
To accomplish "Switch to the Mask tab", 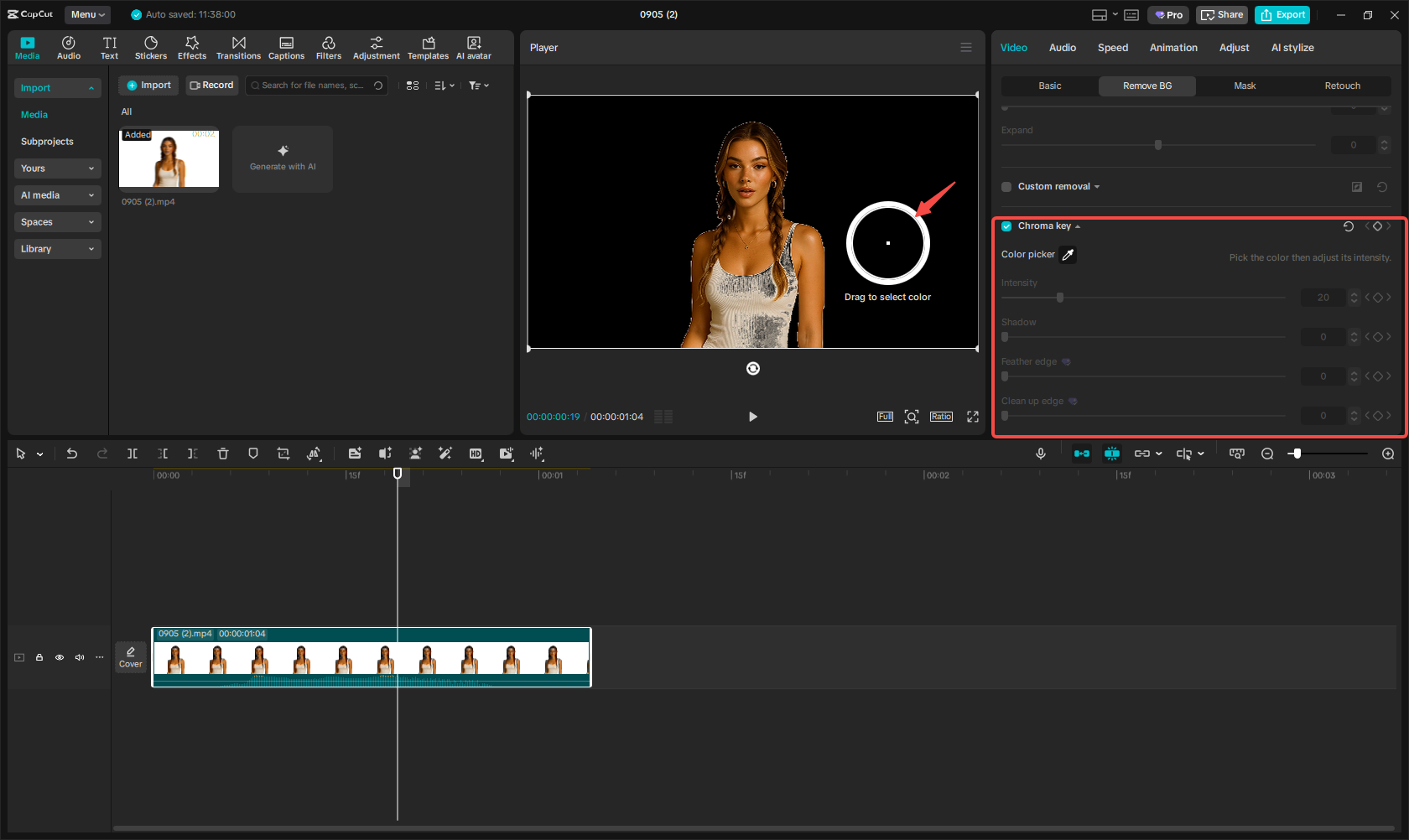I will click(x=1245, y=86).
